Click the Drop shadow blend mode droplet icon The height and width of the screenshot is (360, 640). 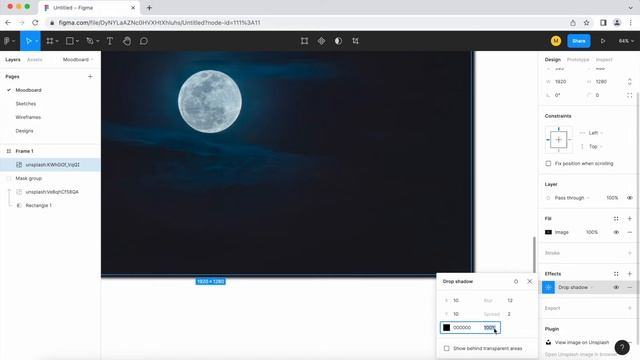[x=516, y=282]
